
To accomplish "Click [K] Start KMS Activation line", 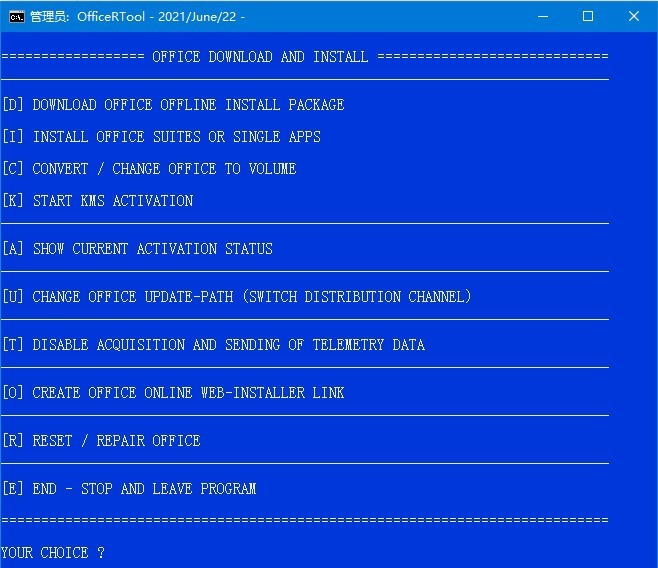I will pos(98,201).
